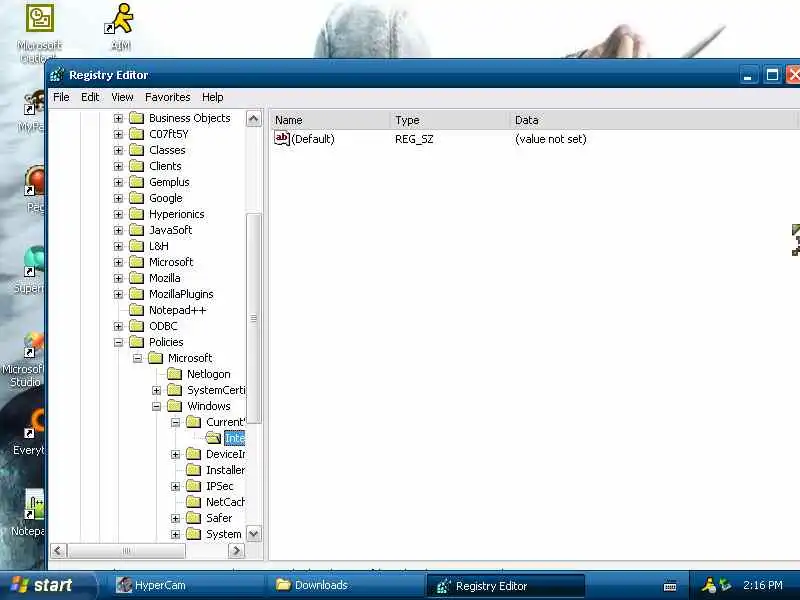Click the Safer folder icon
Screen dimensions: 800x600
pyautogui.click(x=193, y=518)
